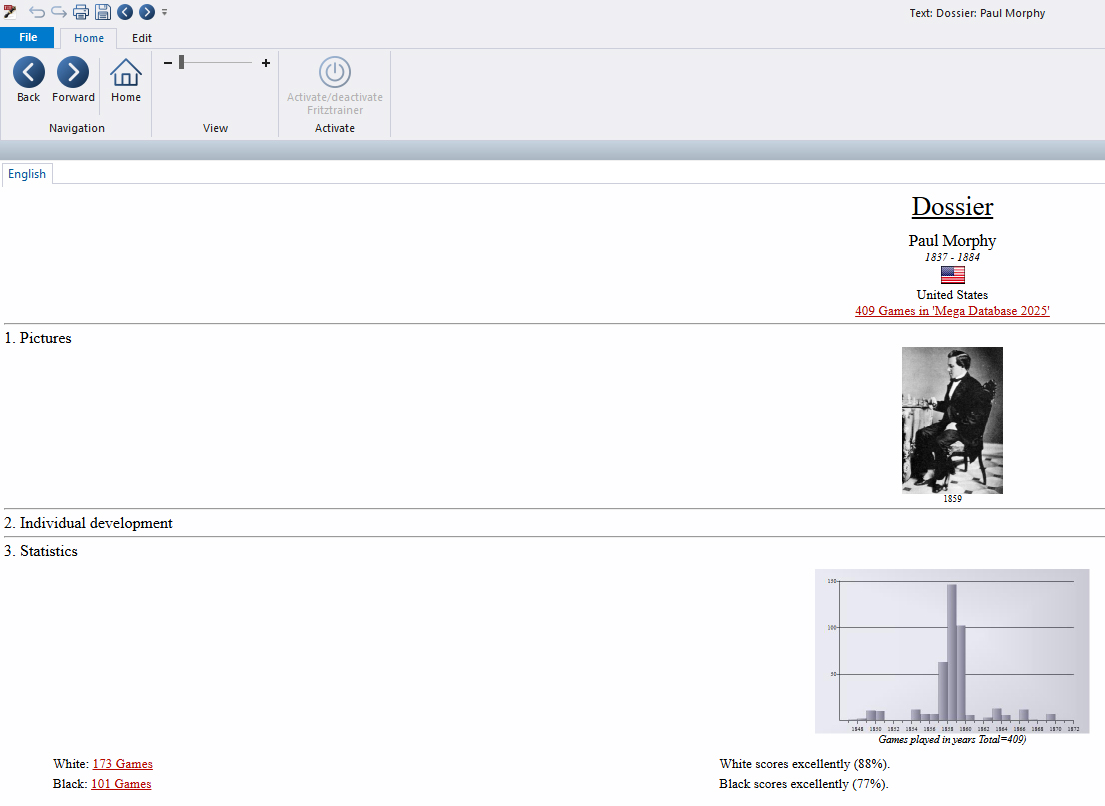This screenshot has width=1105, height=806.
Task: Open the Black 101 Games link
Action: tap(121, 784)
